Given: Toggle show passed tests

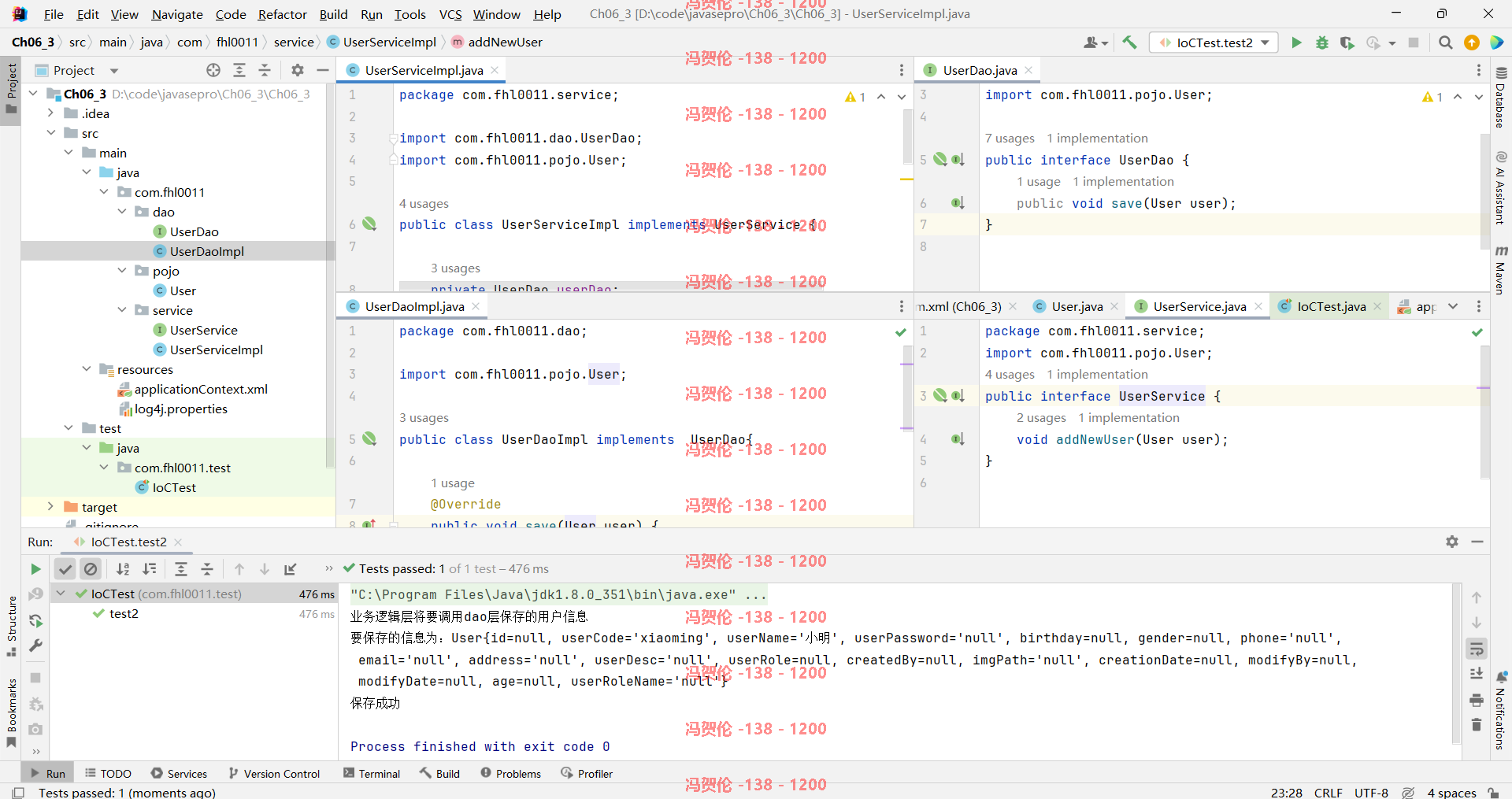Looking at the screenshot, I should (65, 568).
